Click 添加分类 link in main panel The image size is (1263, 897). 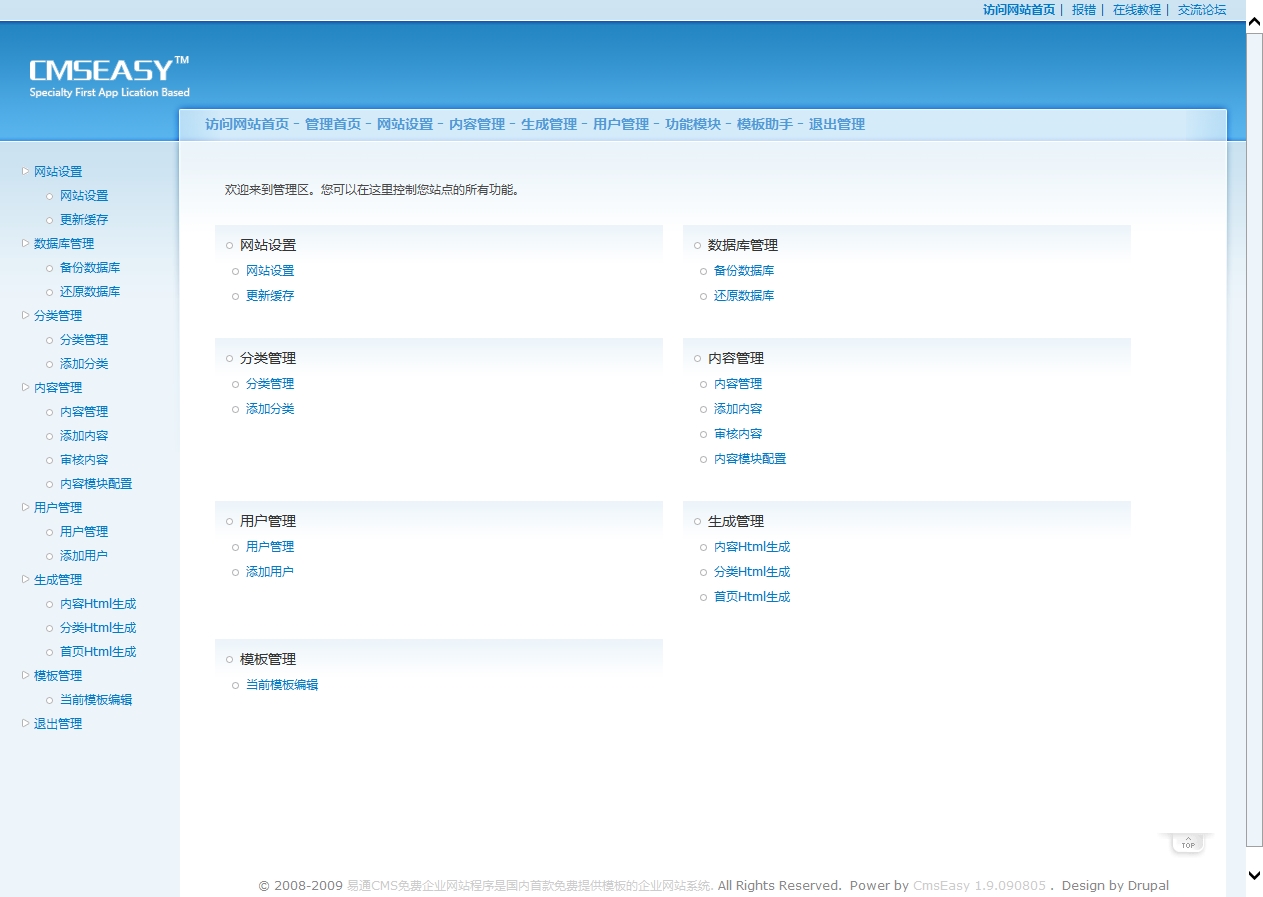270,408
